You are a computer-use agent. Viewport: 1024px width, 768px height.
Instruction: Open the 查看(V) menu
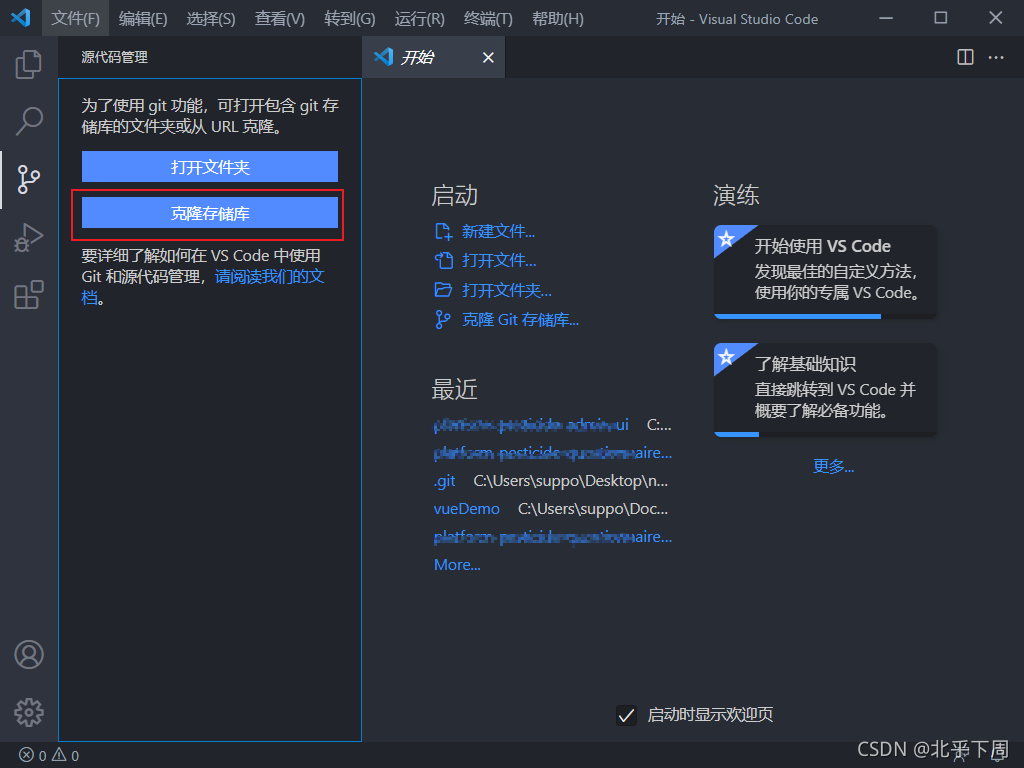(x=280, y=18)
